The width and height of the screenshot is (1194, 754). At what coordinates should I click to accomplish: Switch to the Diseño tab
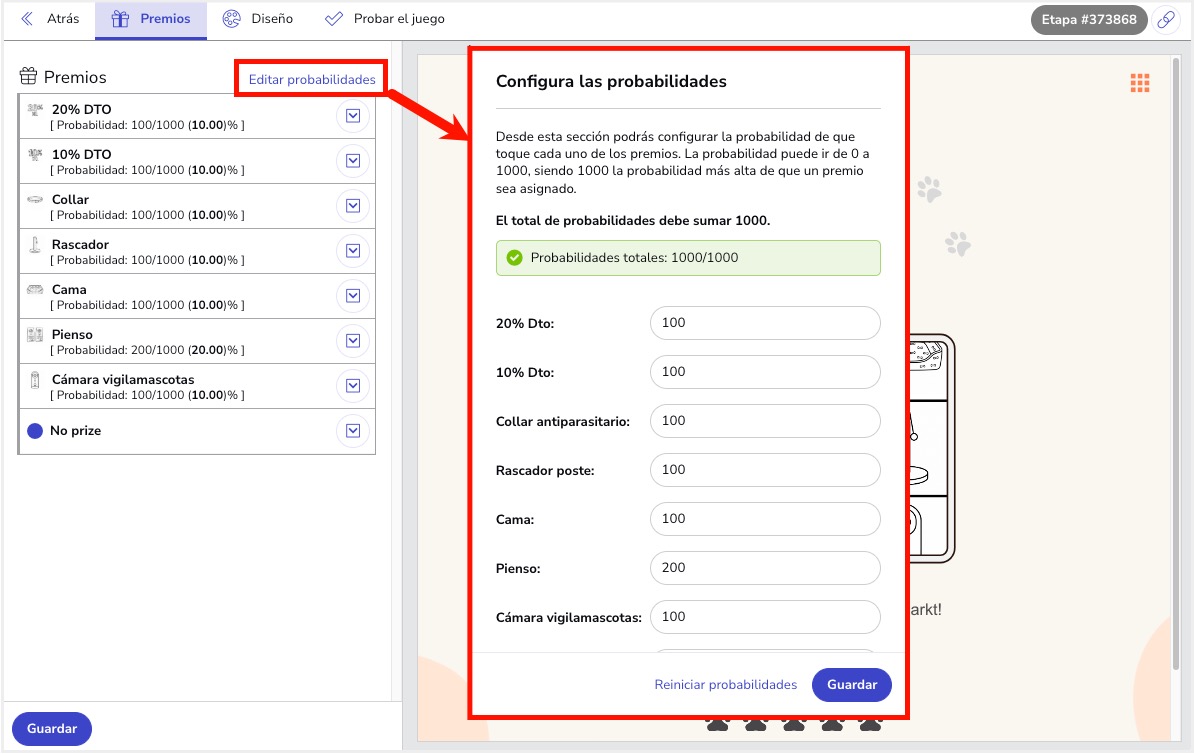(258, 20)
